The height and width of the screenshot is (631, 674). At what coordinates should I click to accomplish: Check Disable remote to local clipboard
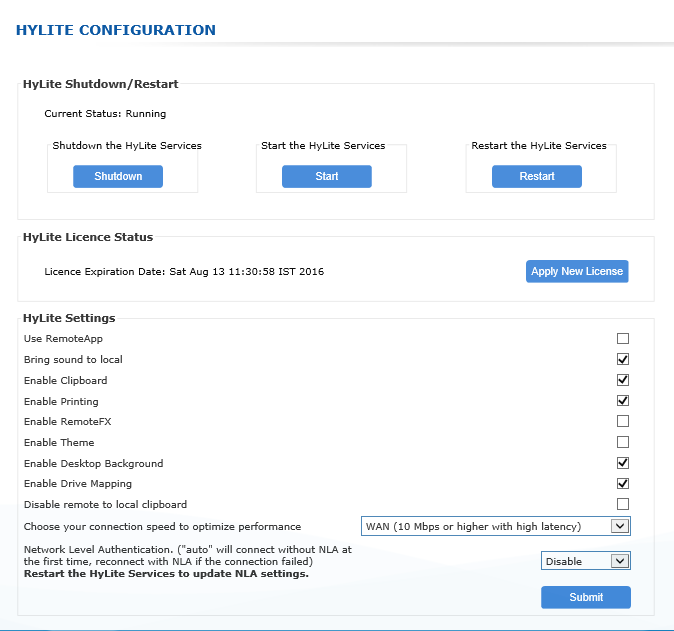tap(623, 504)
